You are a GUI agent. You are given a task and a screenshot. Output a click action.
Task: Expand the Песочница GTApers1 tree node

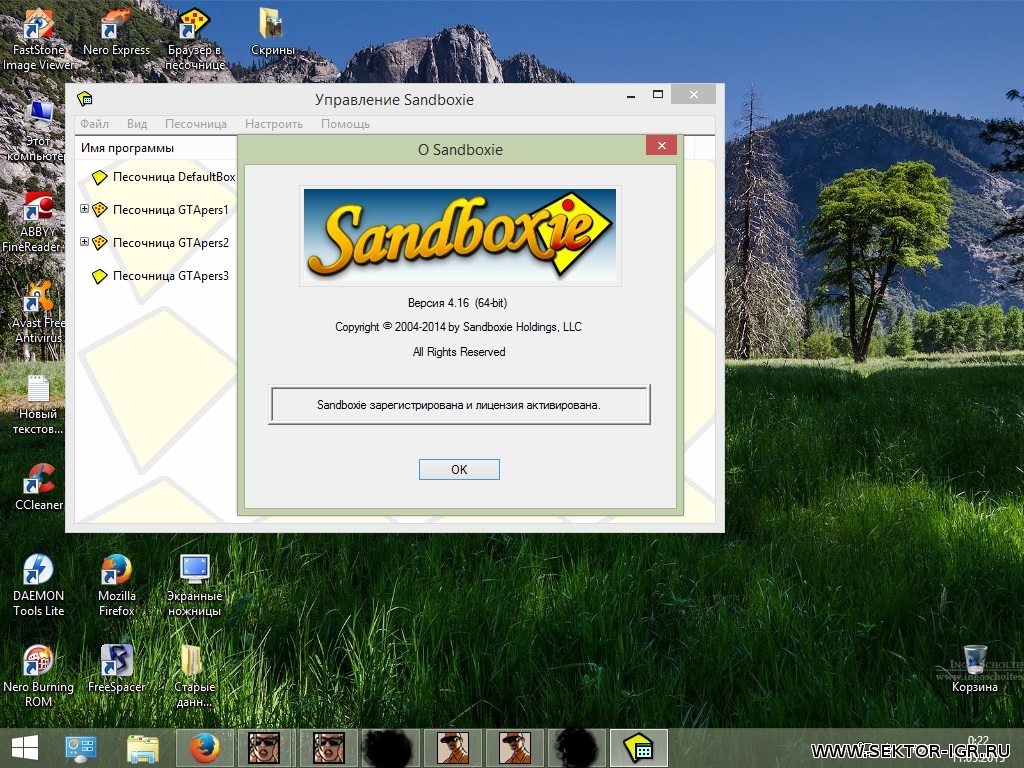pyautogui.click(x=84, y=209)
